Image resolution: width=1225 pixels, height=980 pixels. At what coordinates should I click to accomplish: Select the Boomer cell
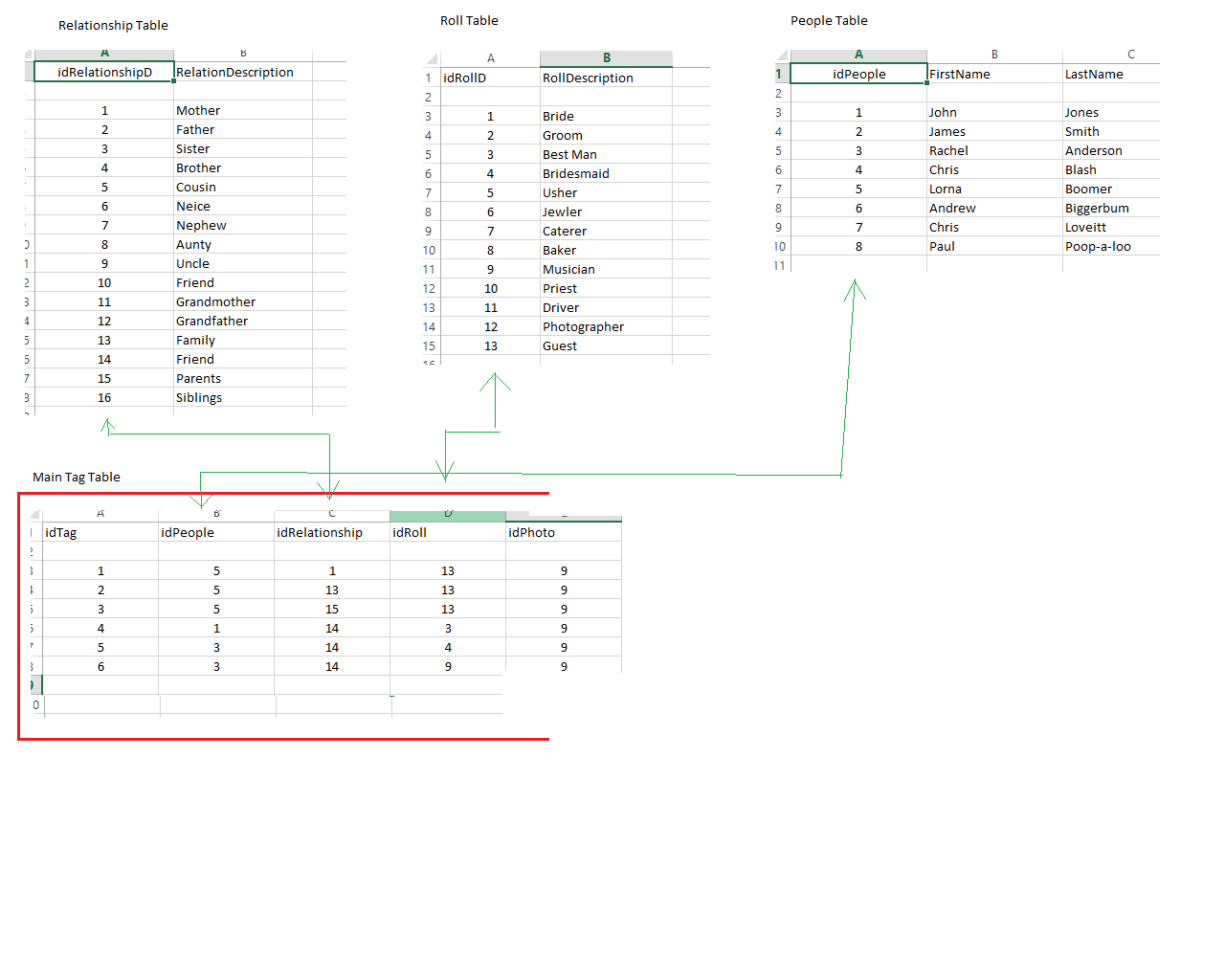click(x=1111, y=189)
